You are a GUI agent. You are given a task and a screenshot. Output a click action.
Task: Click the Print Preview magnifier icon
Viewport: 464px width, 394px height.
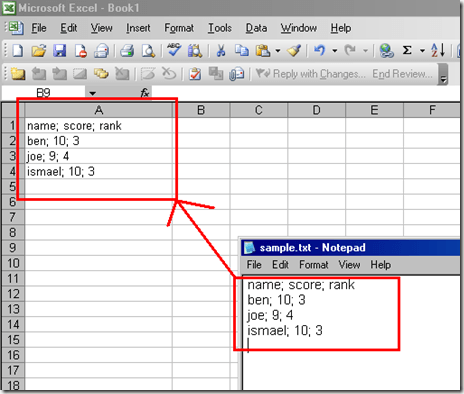[x=148, y=51]
